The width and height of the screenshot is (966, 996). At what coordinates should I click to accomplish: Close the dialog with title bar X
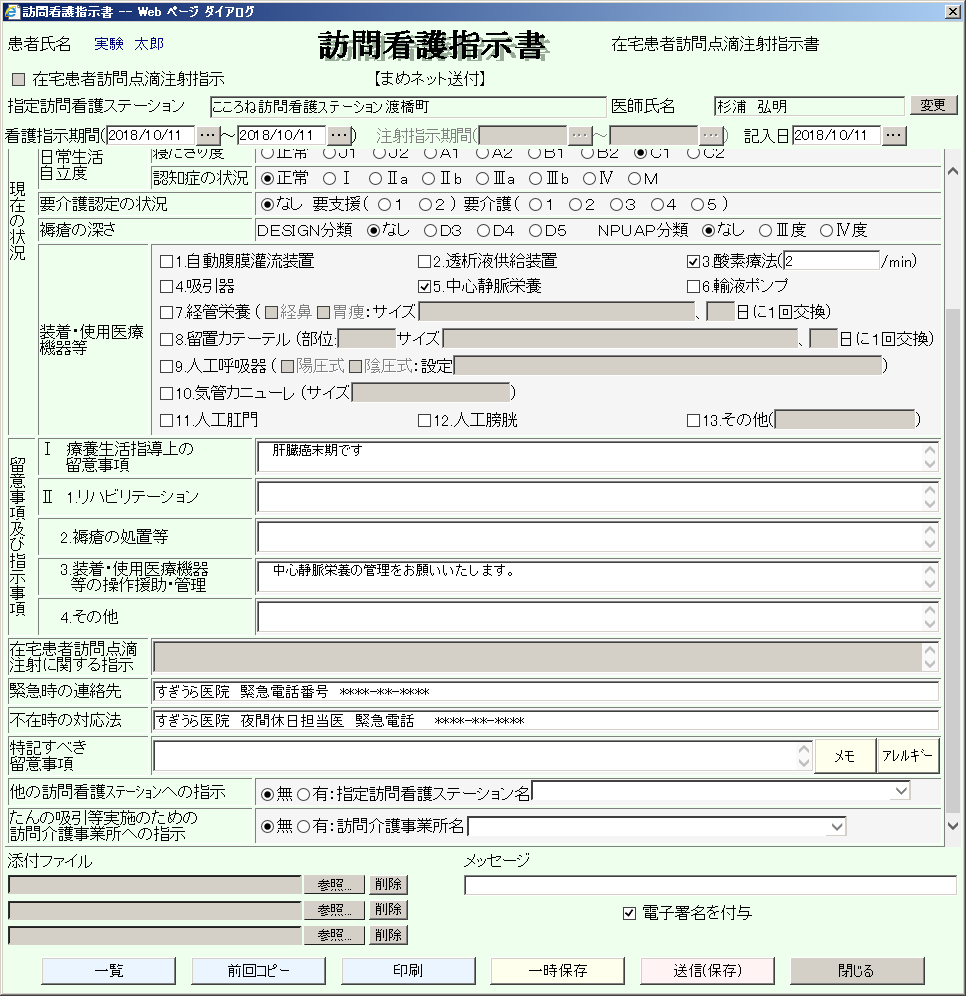pos(953,11)
